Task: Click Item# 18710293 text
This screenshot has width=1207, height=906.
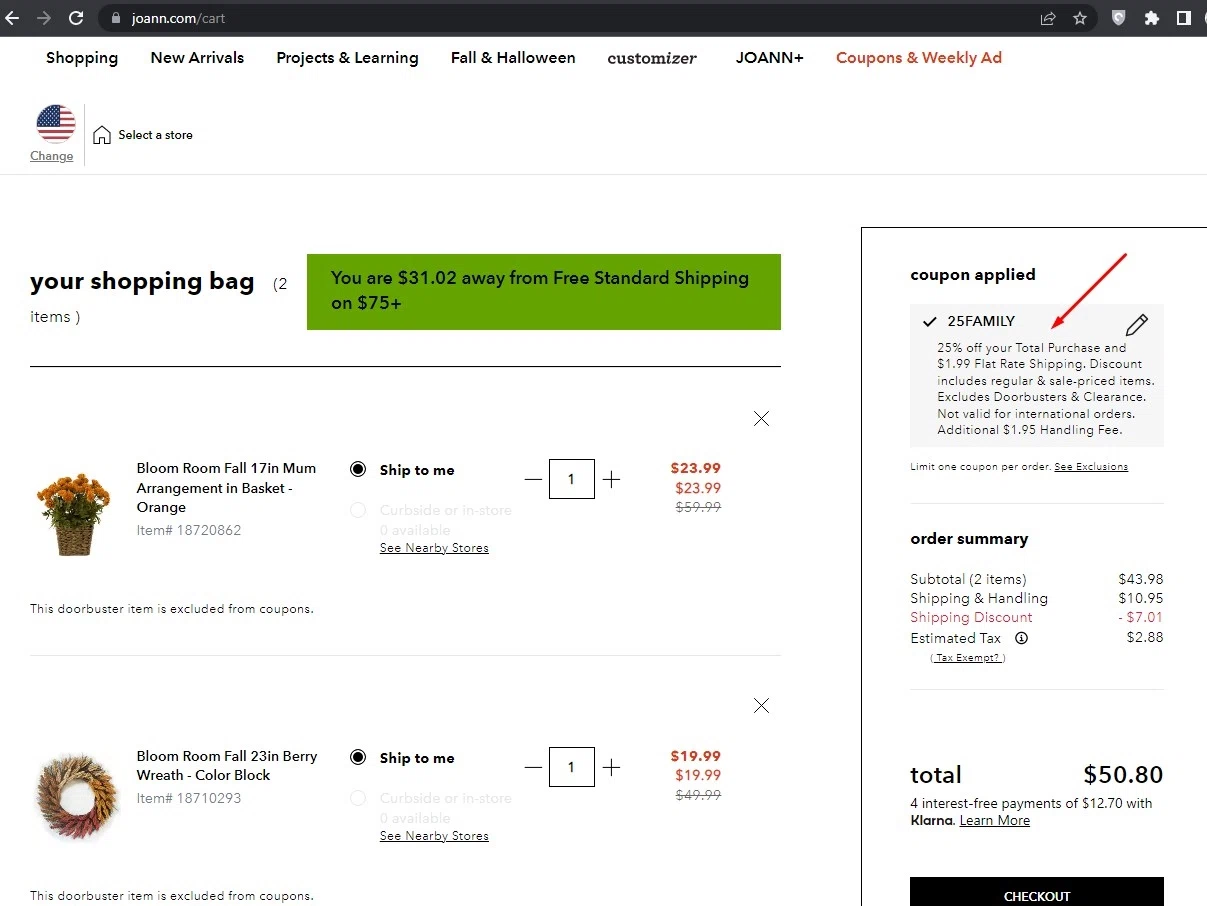Action: point(189,798)
